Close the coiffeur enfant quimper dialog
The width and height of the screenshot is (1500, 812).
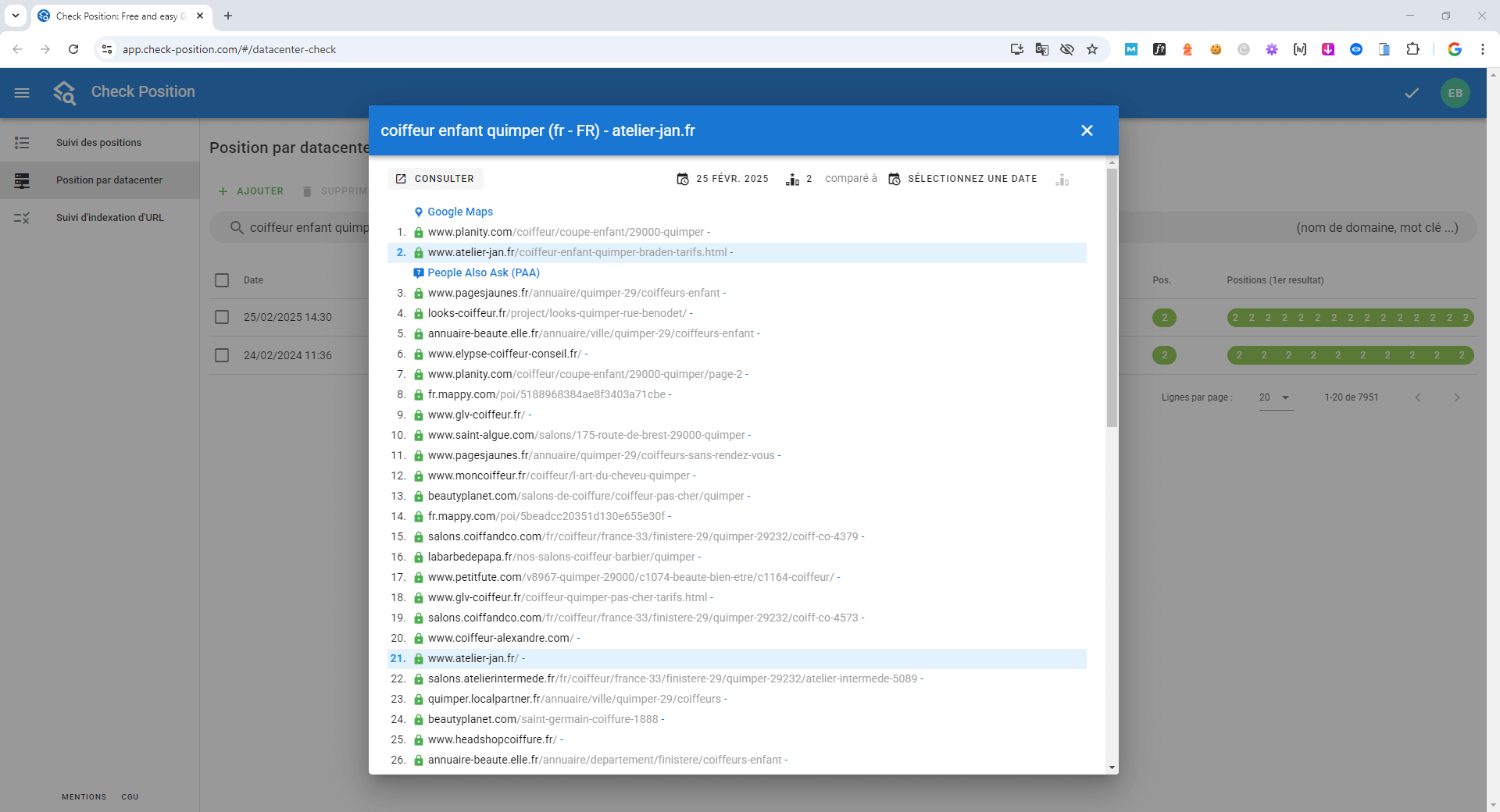[x=1087, y=130]
